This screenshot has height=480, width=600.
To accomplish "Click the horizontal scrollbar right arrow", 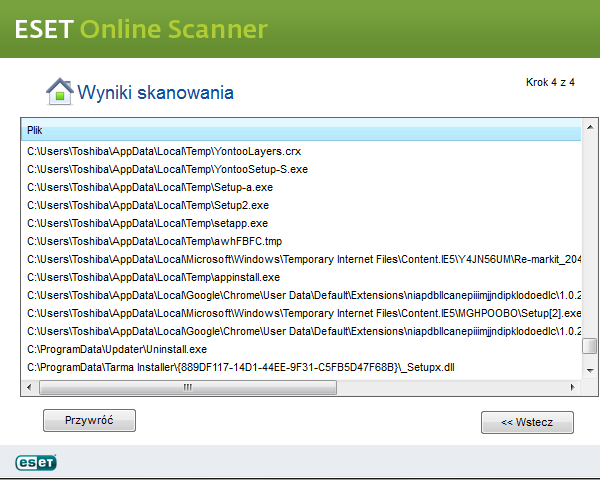I will click(x=572, y=387).
